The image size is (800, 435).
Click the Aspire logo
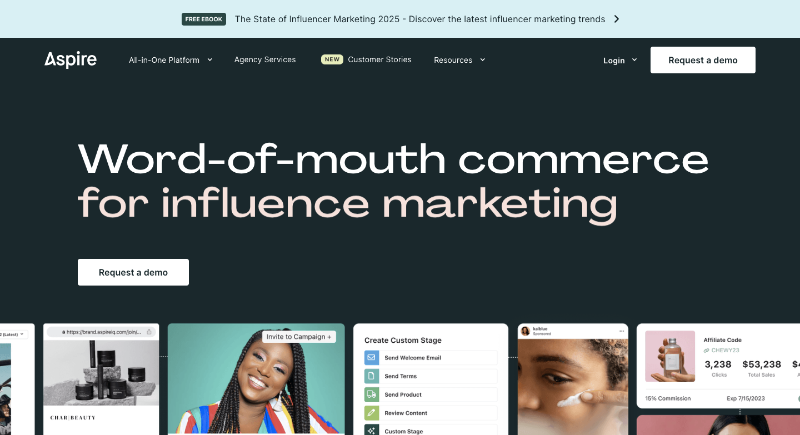70,60
